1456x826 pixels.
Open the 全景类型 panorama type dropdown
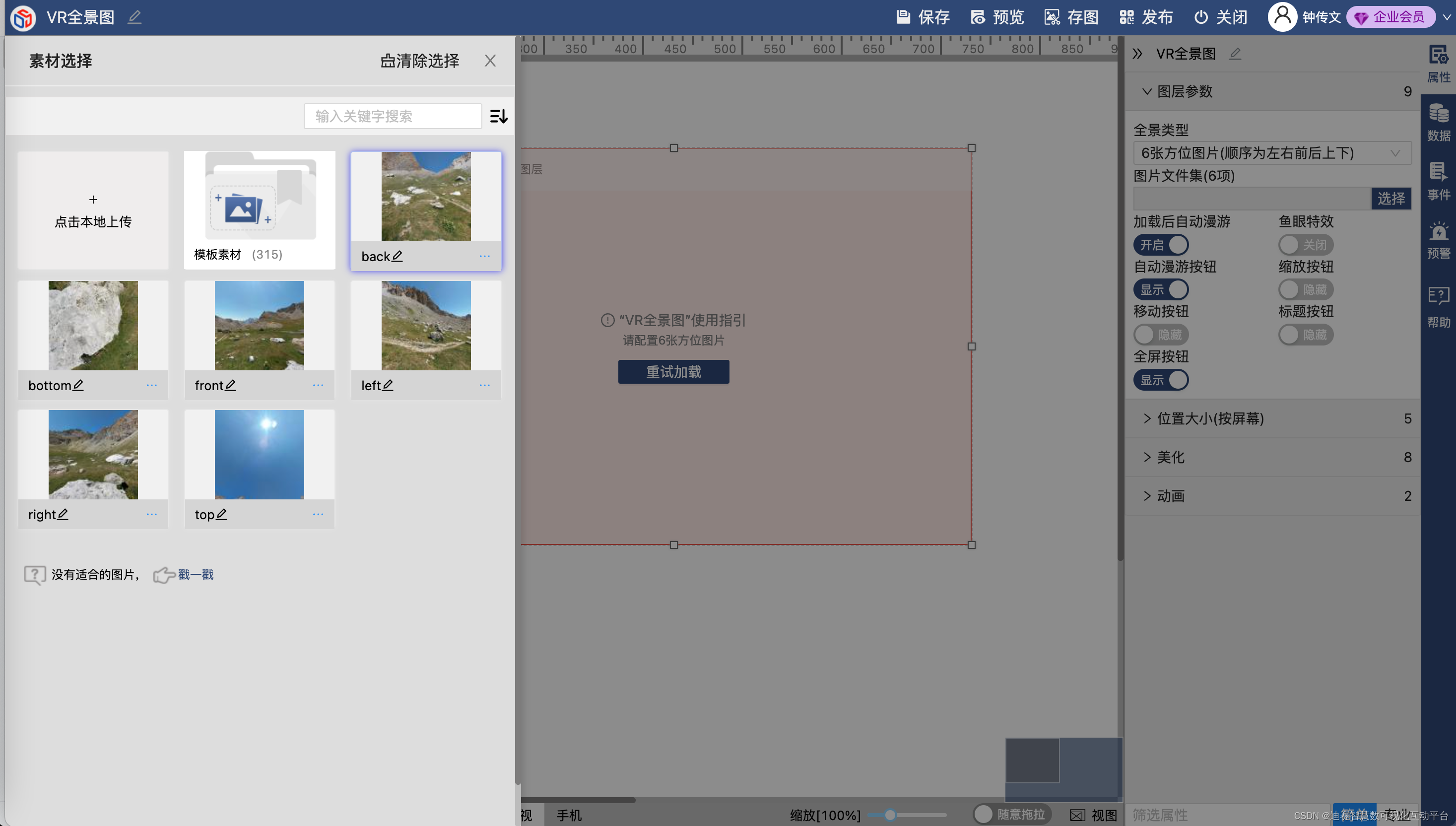coord(1272,153)
